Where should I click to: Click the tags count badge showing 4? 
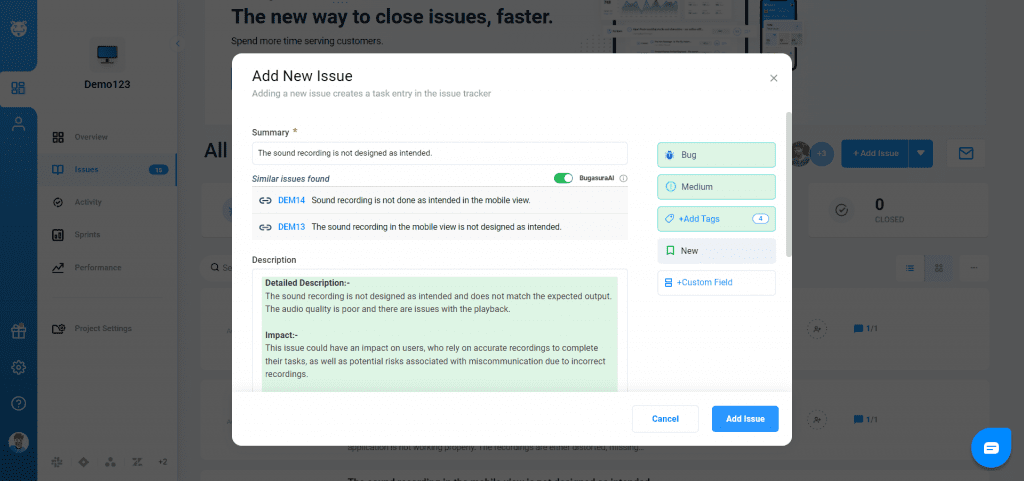point(760,219)
